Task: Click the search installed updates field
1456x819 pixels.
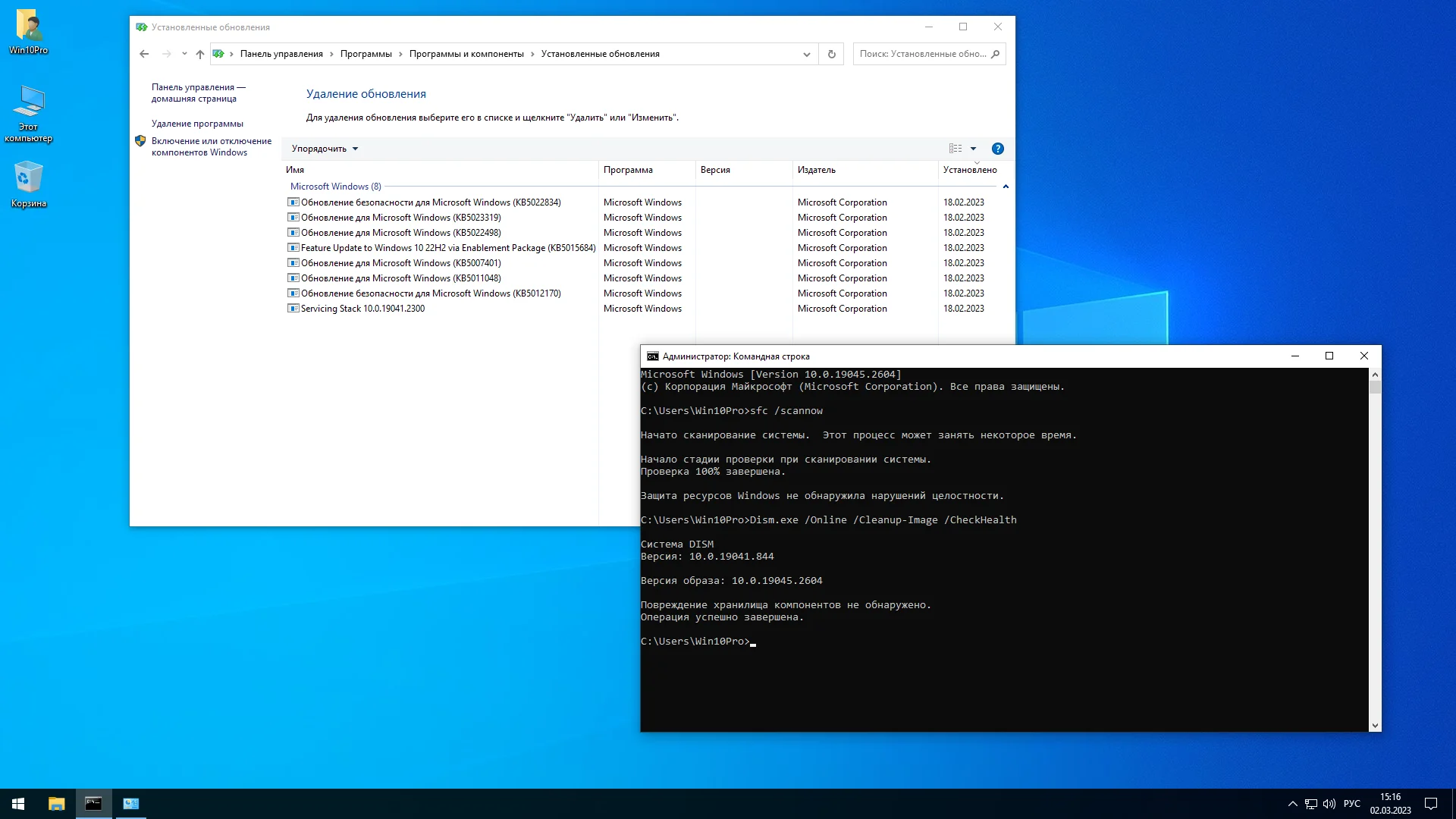Action: click(921, 54)
